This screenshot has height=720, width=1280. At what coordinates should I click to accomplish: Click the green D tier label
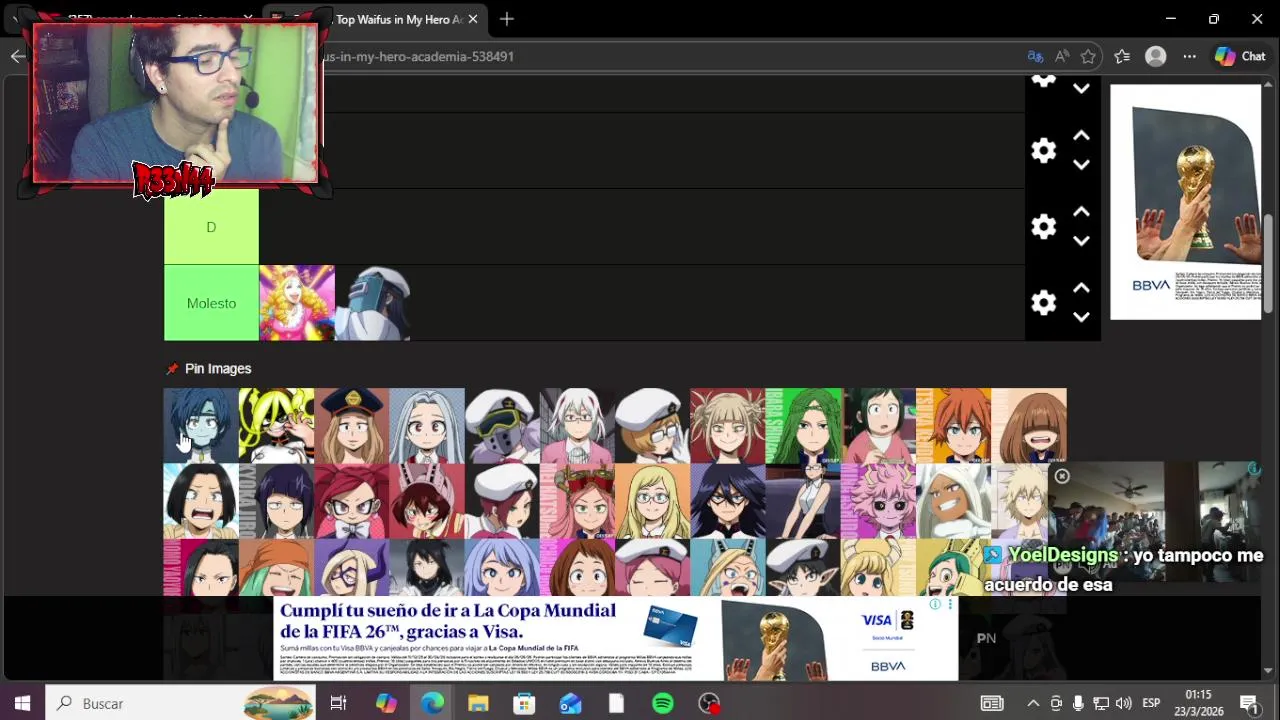coord(211,227)
